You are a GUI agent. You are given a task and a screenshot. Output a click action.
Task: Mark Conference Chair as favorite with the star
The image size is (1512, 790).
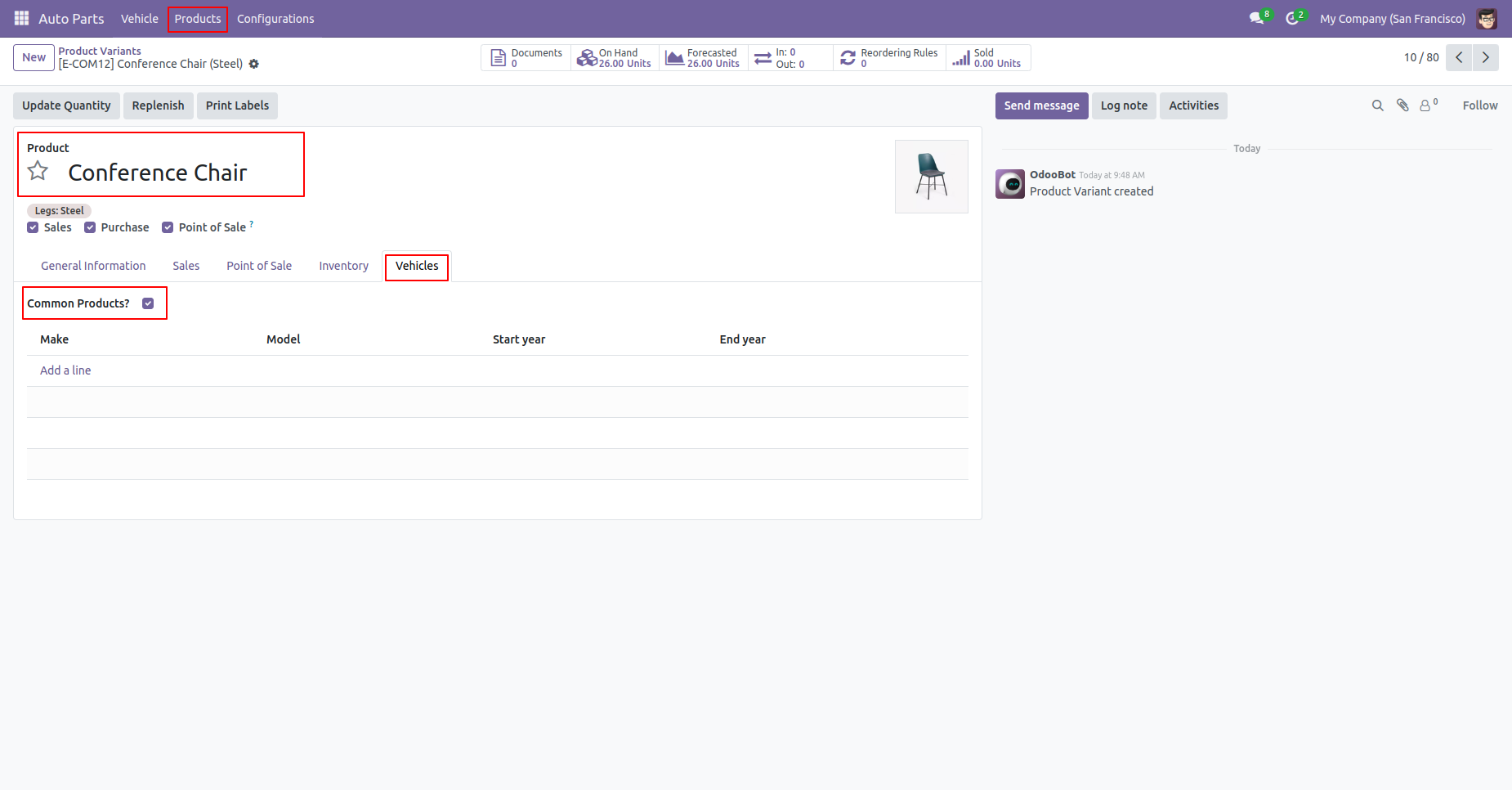(x=38, y=172)
